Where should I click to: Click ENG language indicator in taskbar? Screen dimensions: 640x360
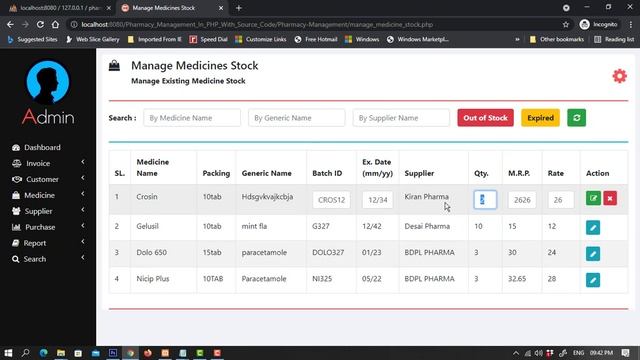[578, 353]
